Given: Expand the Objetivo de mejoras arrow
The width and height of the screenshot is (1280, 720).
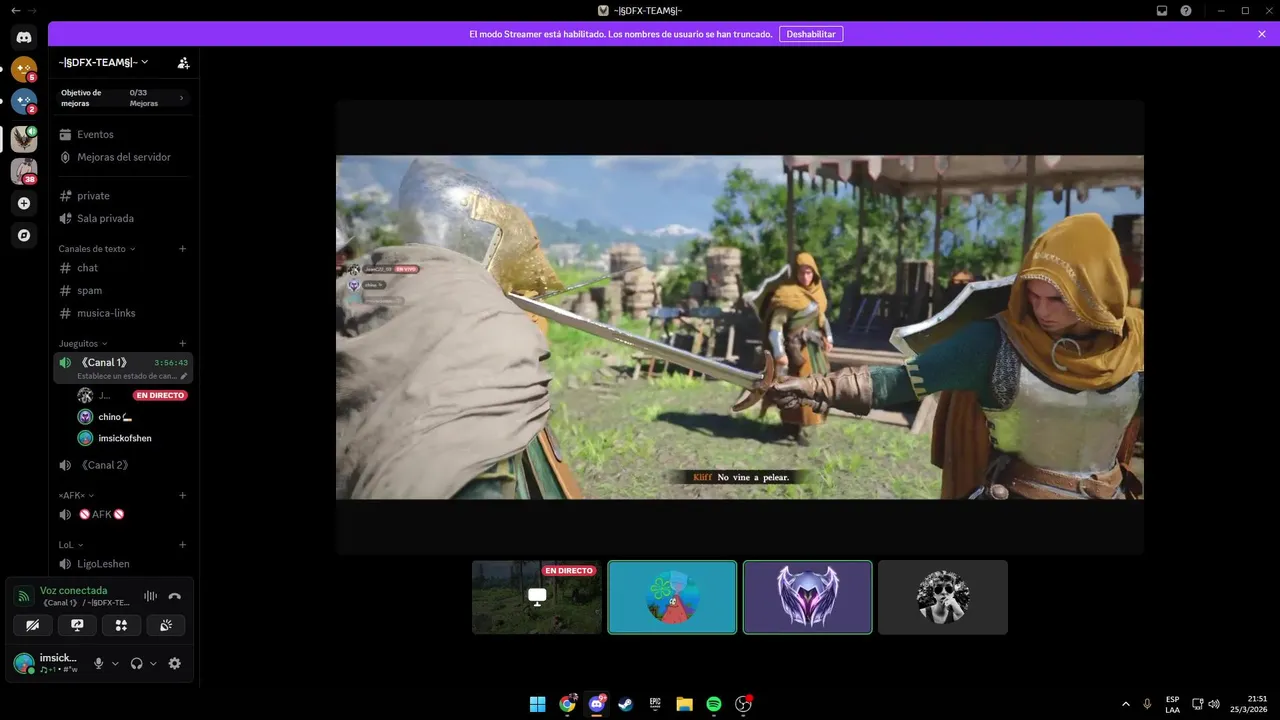Looking at the screenshot, I should pyautogui.click(x=181, y=98).
